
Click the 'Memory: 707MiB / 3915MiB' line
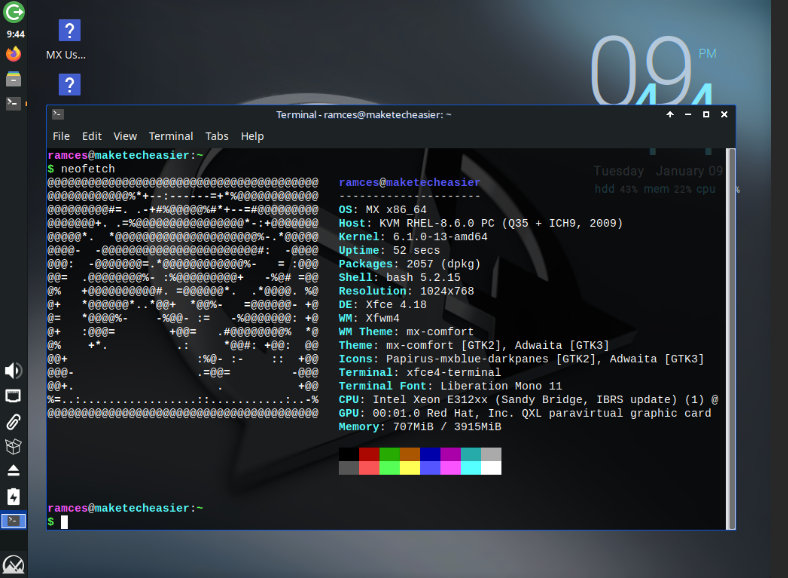[x=420, y=427]
